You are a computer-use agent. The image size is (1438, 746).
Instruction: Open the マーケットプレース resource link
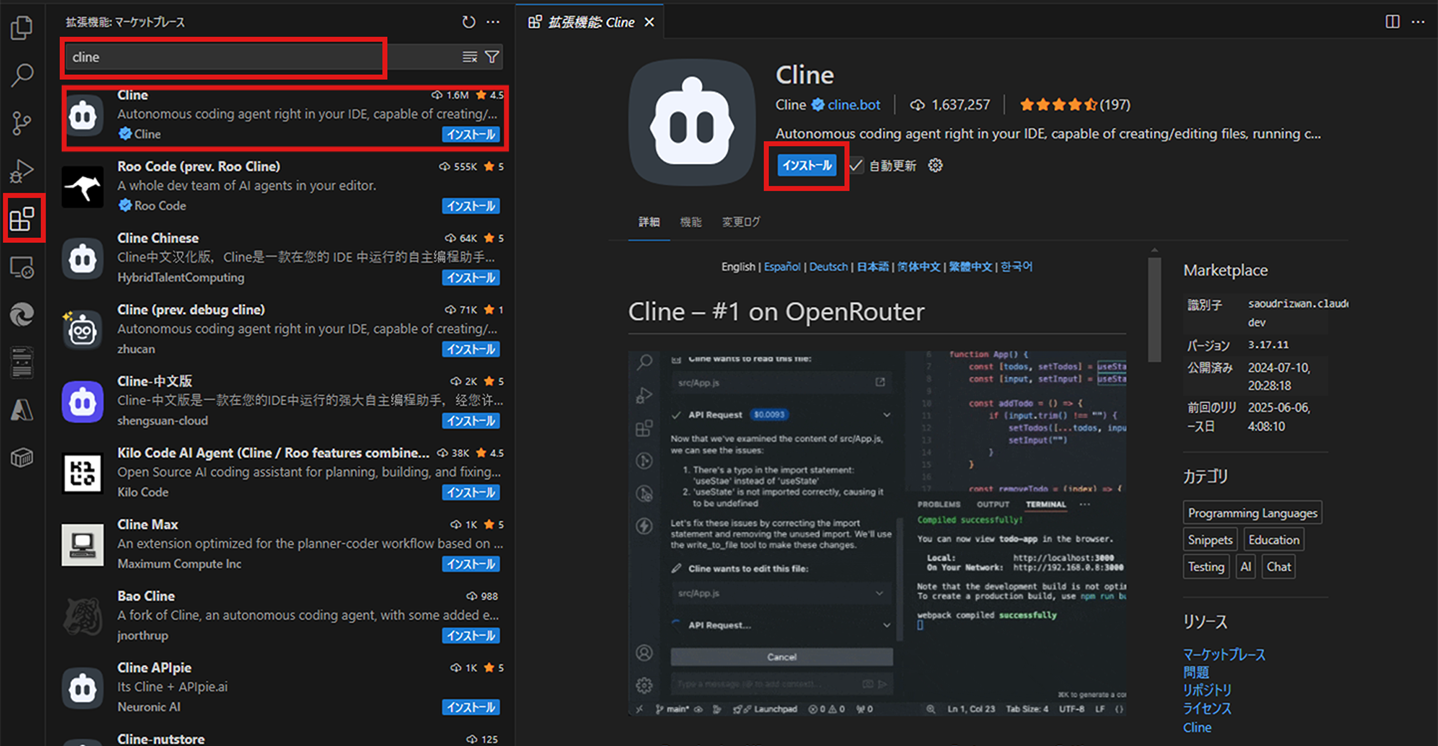click(1224, 654)
